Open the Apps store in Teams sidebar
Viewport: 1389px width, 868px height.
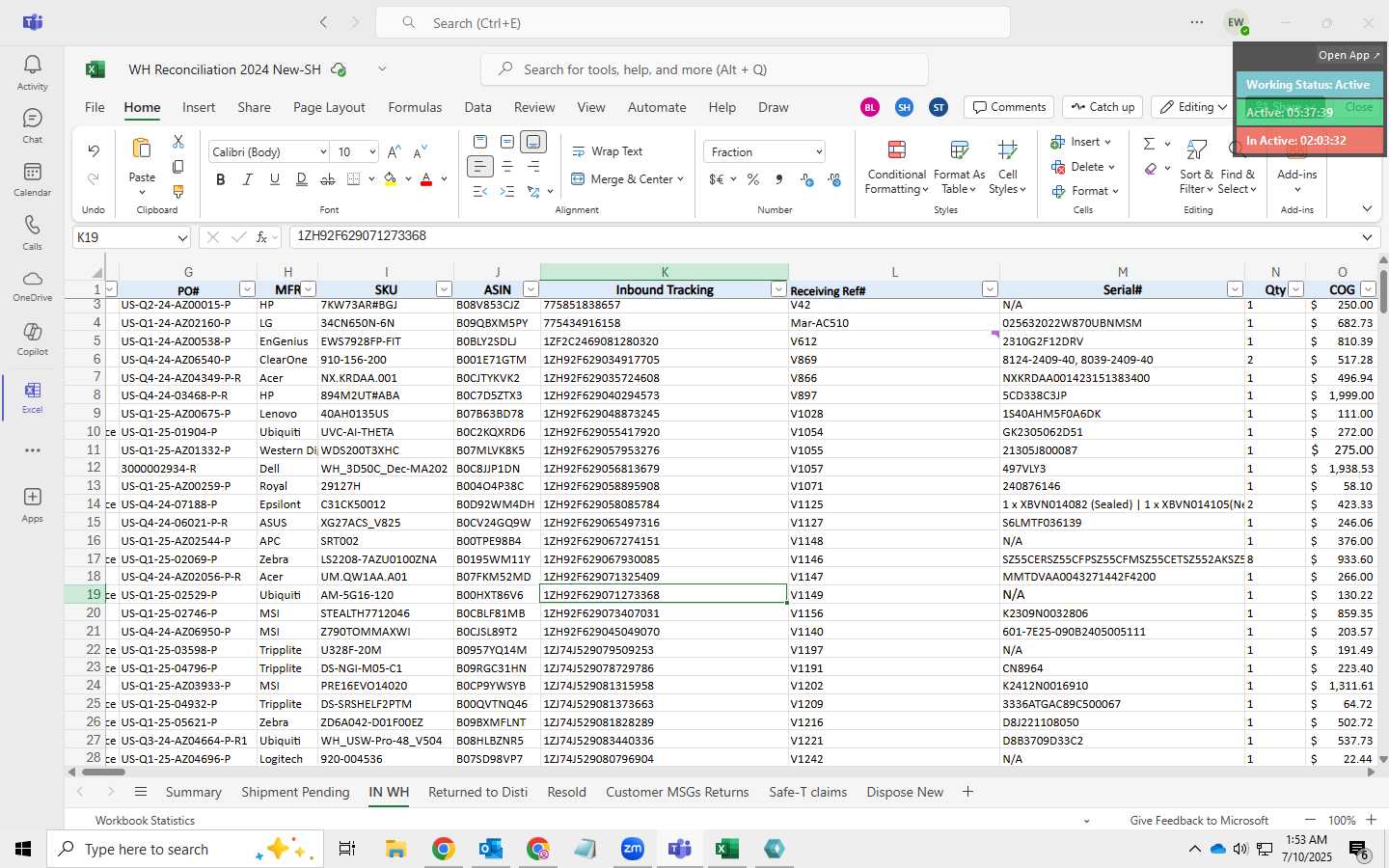point(32,504)
